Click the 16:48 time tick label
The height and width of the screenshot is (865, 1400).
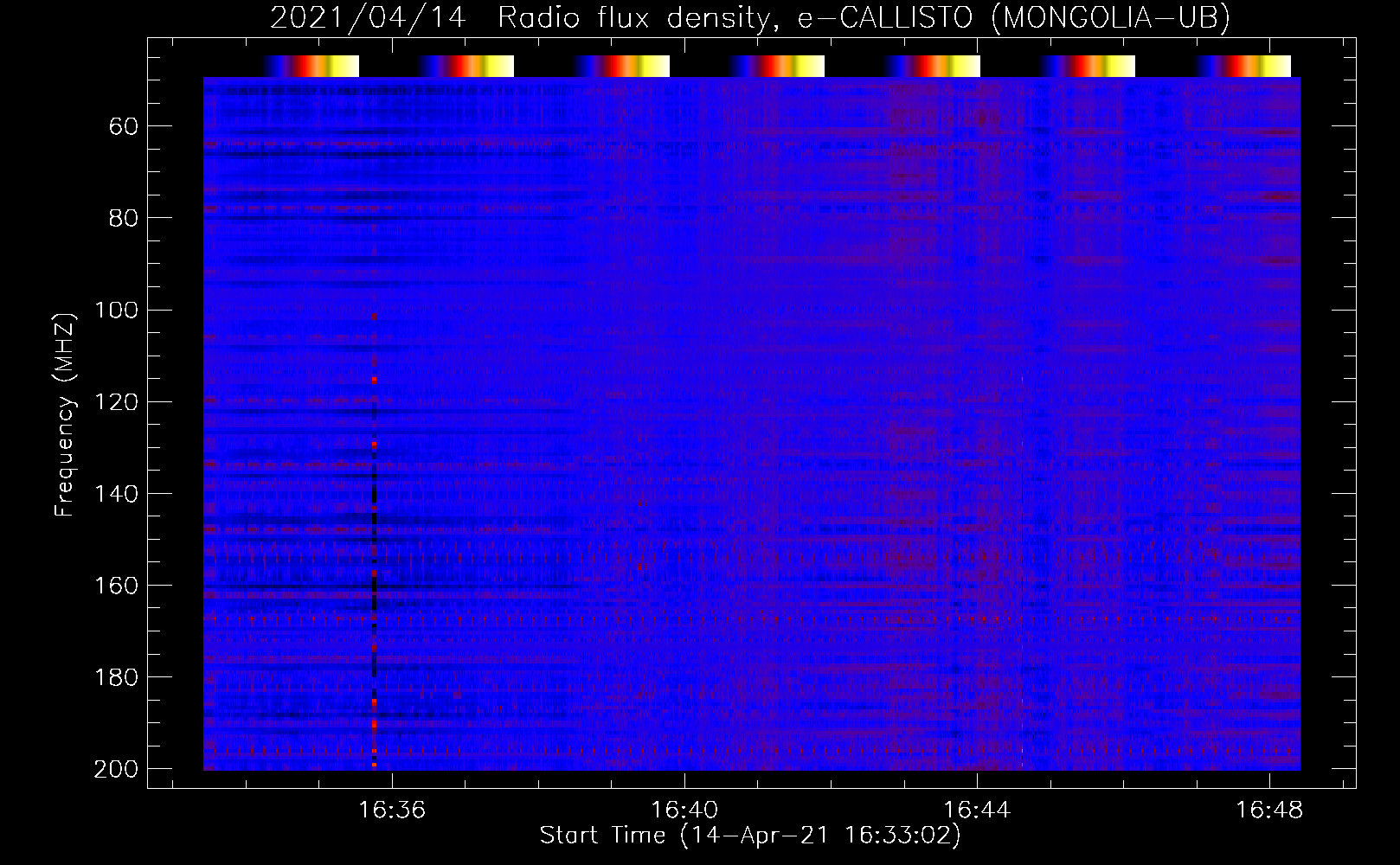tap(1269, 811)
